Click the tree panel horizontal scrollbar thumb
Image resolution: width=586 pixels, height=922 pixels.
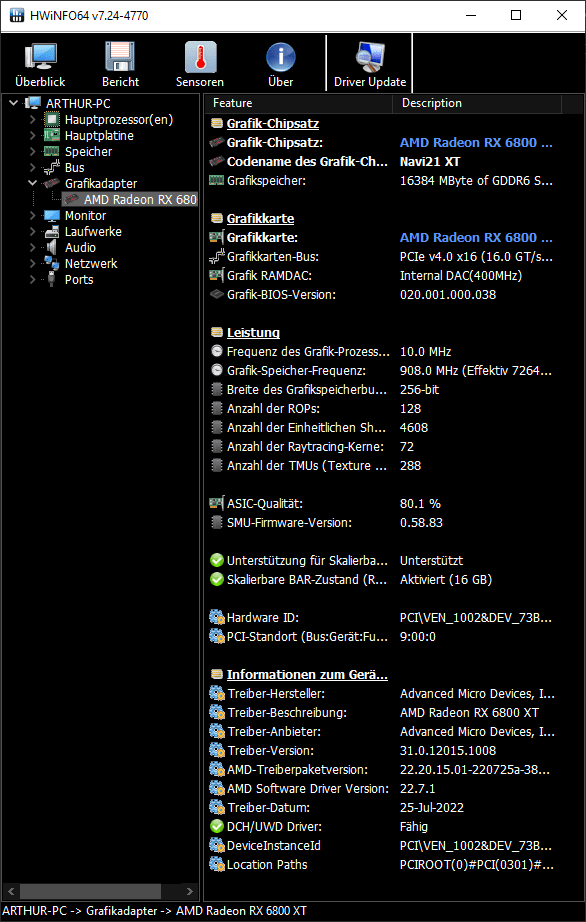[x=89, y=891]
